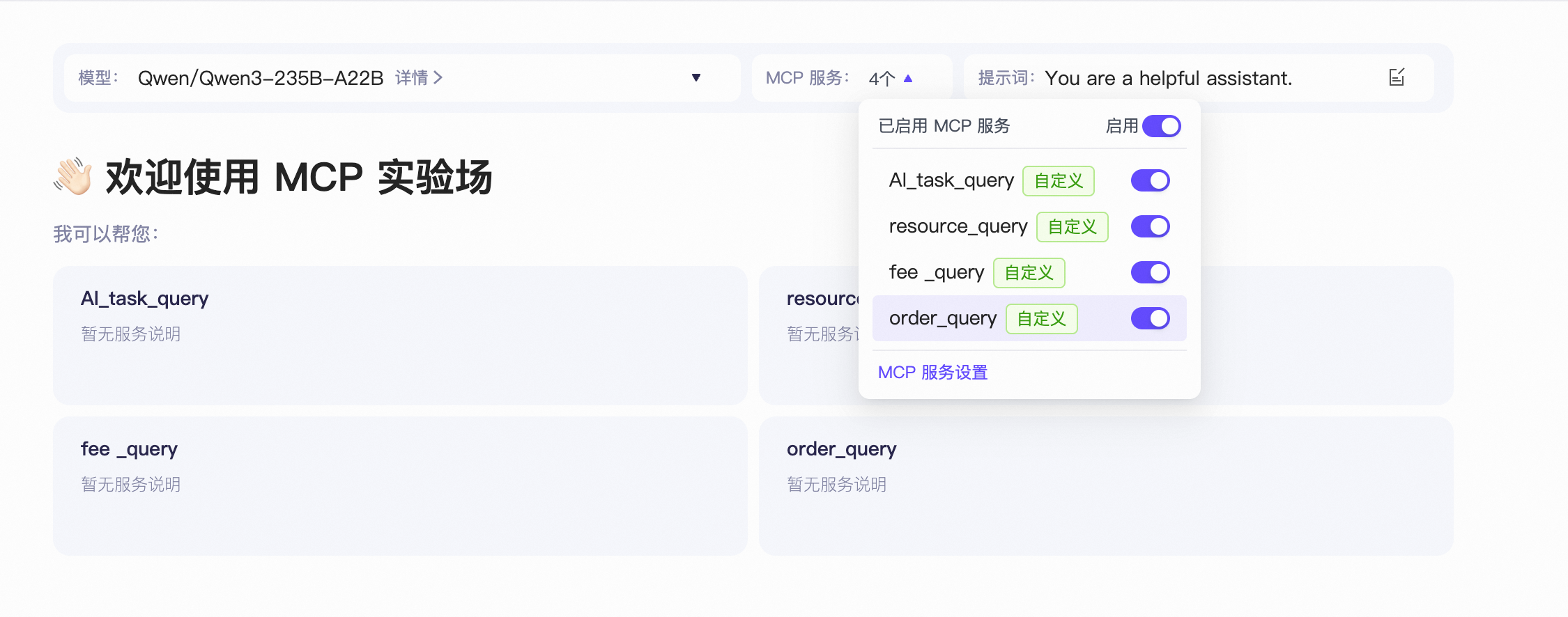Screen dimensions: 1568x617
Task: Open model details link with chevron
Action: (x=419, y=77)
